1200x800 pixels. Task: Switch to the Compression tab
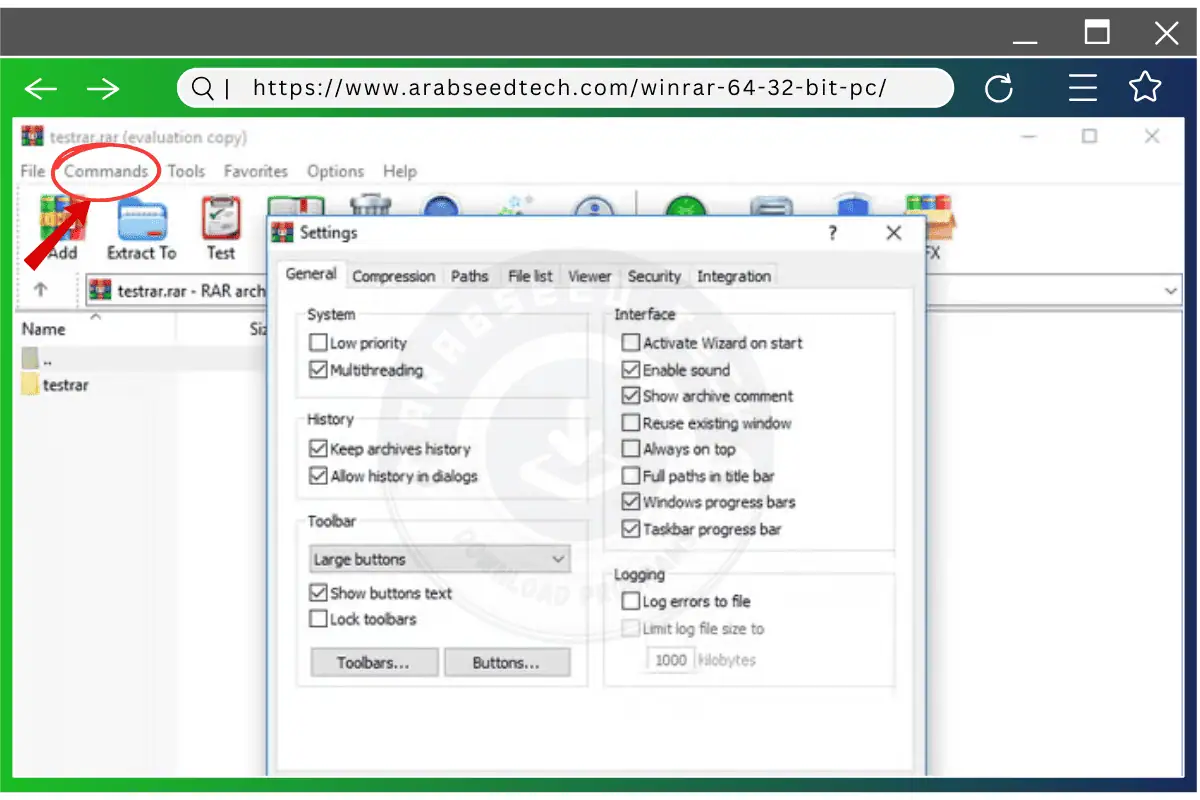click(393, 276)
